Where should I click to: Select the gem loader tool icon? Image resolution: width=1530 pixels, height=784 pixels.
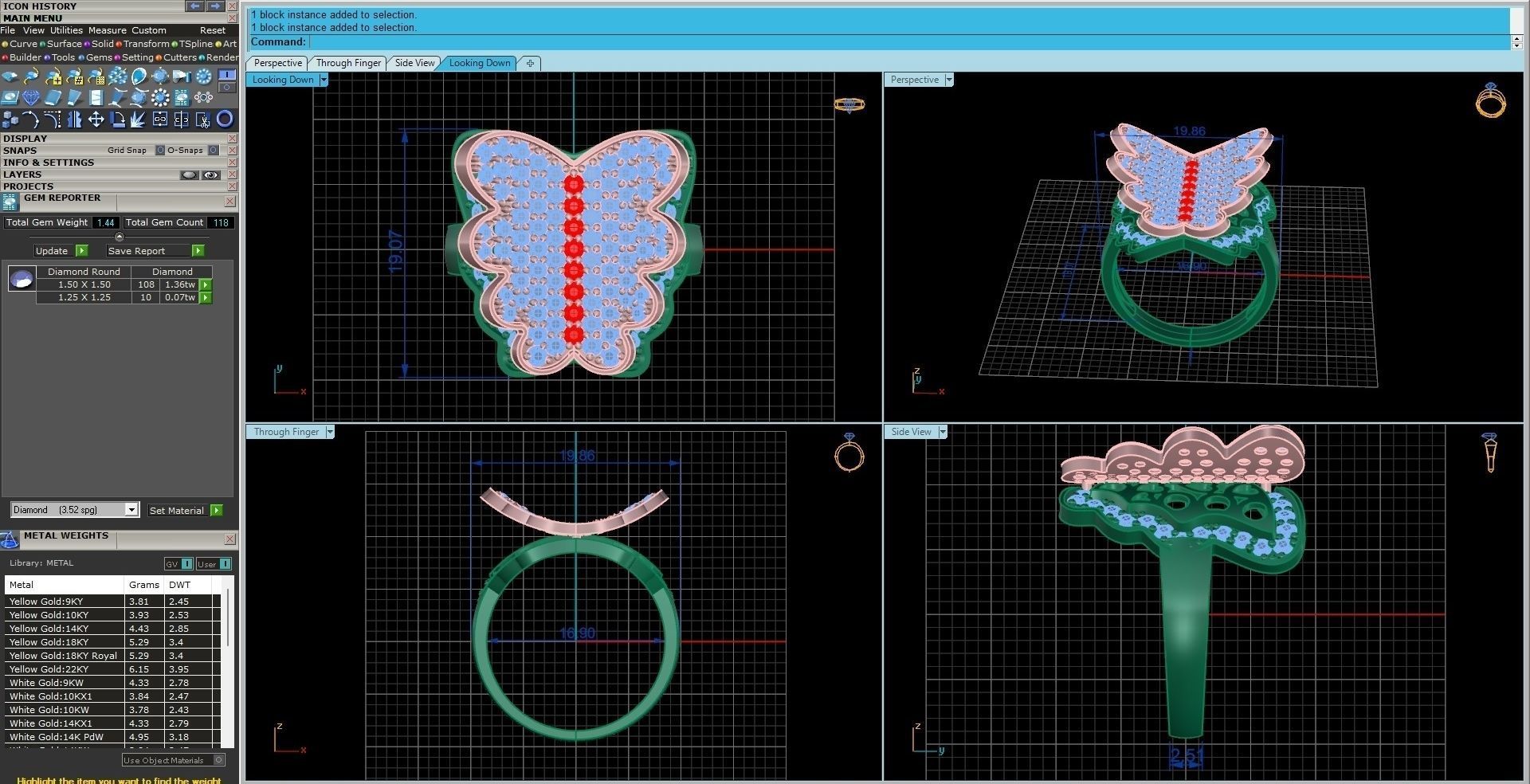pos(10,76)
